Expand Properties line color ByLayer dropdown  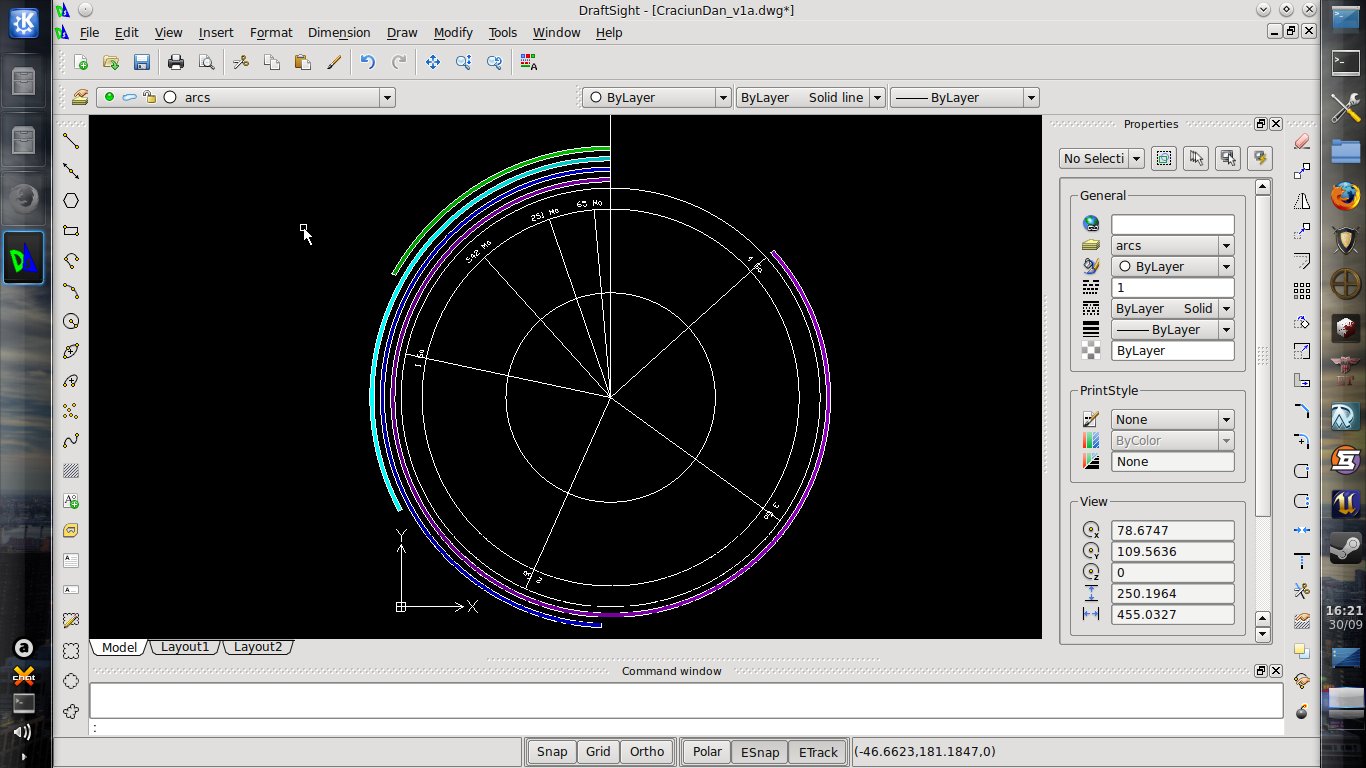coord(1226,266)
